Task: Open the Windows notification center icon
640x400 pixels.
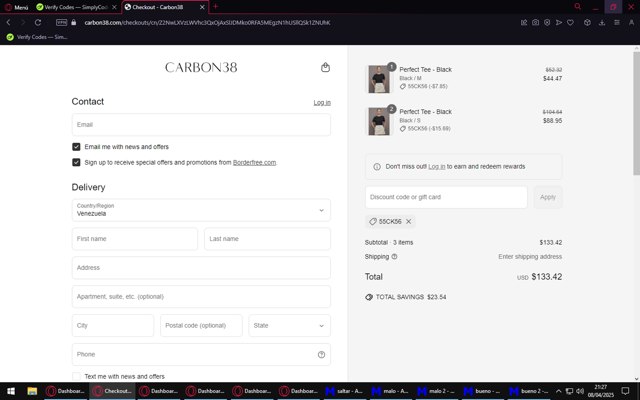Action: [625, 391]
